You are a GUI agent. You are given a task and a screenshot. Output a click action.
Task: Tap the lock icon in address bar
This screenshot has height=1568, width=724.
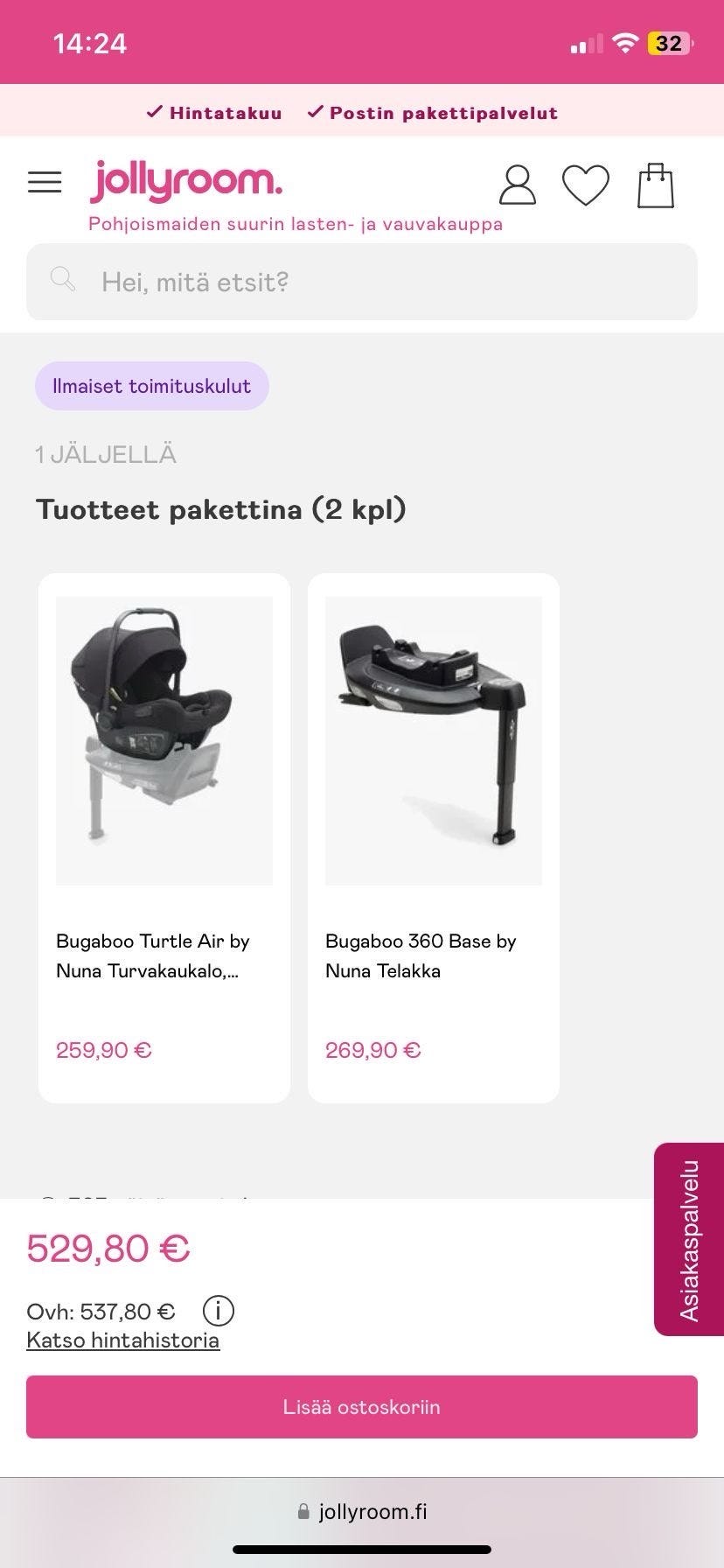303,1511
